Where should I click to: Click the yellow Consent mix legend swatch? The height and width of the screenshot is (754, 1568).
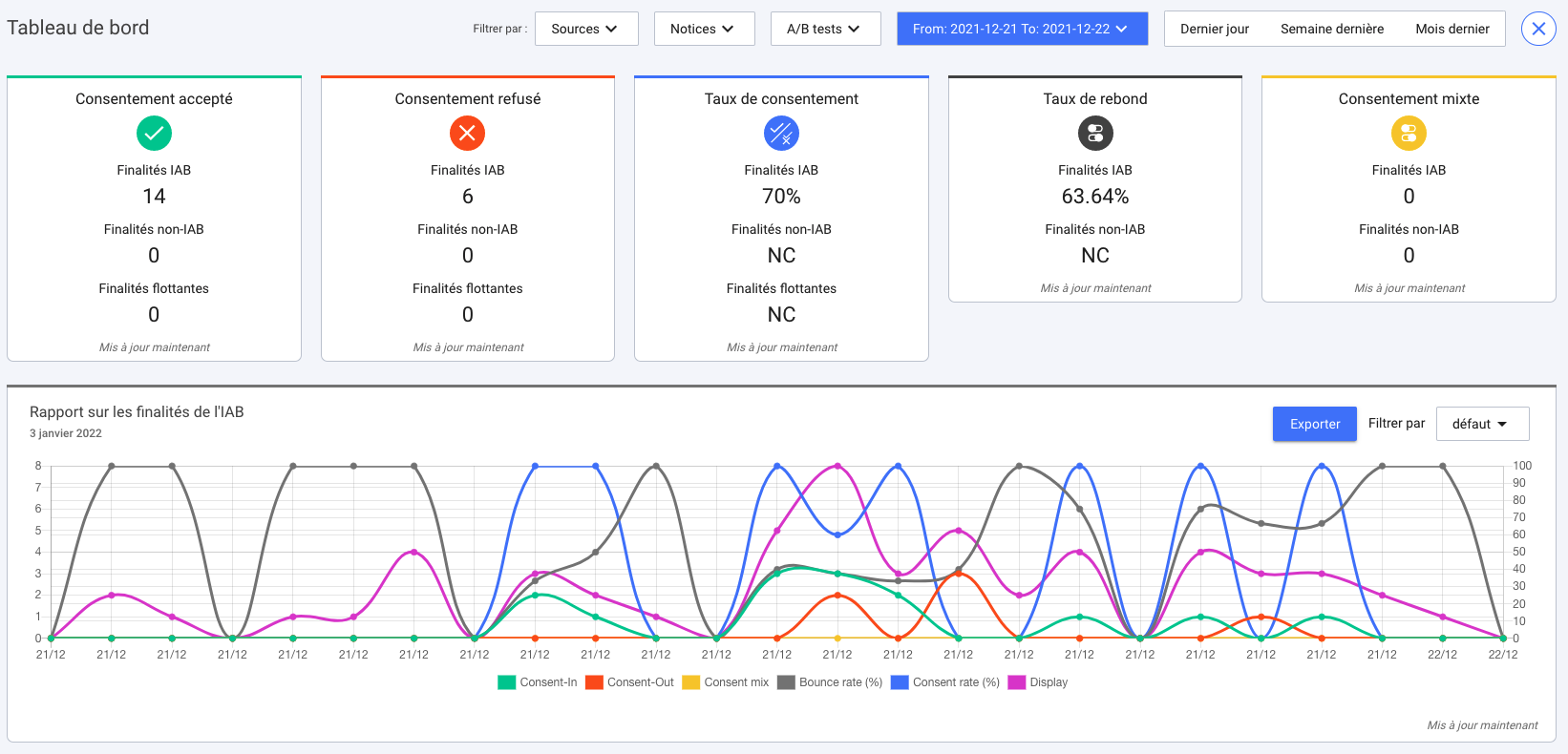(690, 682)
